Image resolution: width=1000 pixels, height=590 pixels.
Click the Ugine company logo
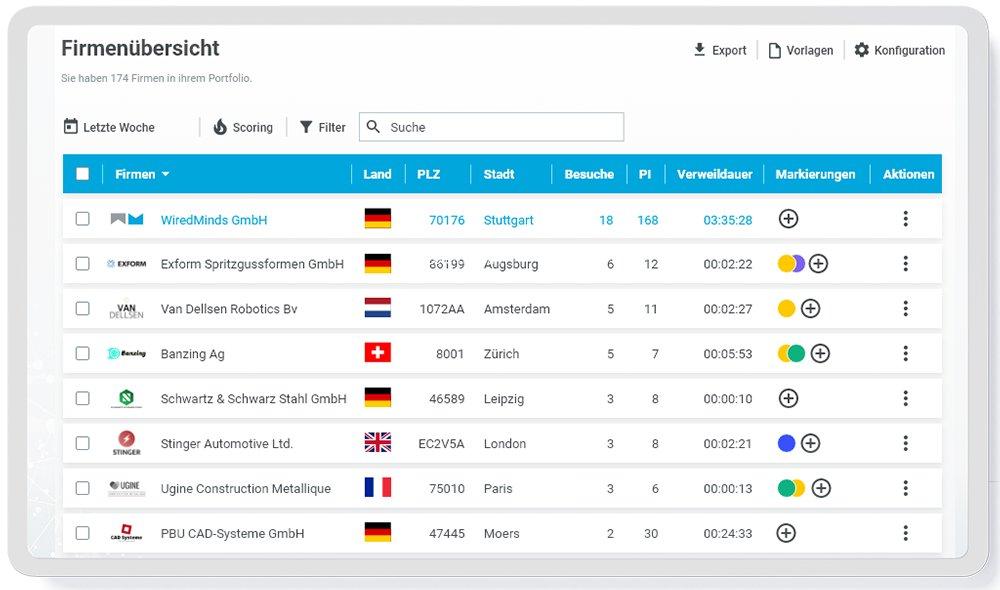click(x=126, y=488)
